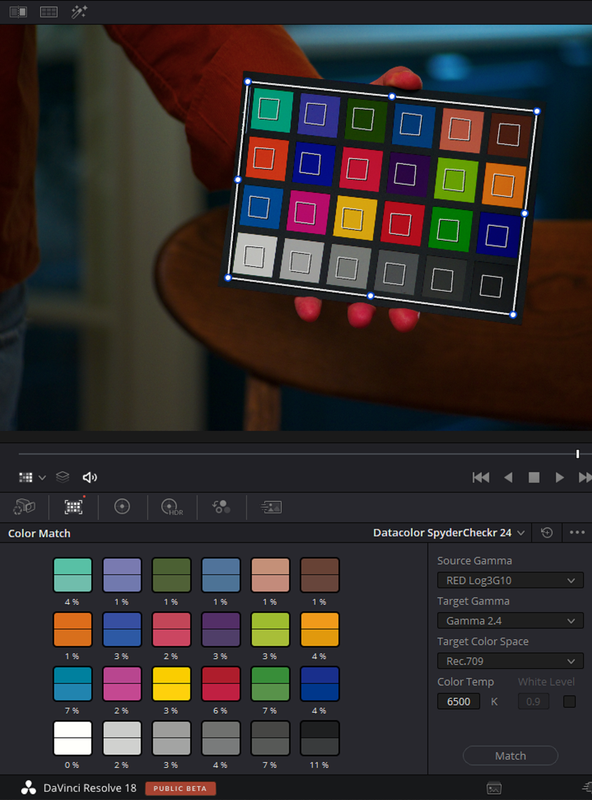Click the playhead on viewer scrubber
The image size is (592, 800).
coord(578,454)
